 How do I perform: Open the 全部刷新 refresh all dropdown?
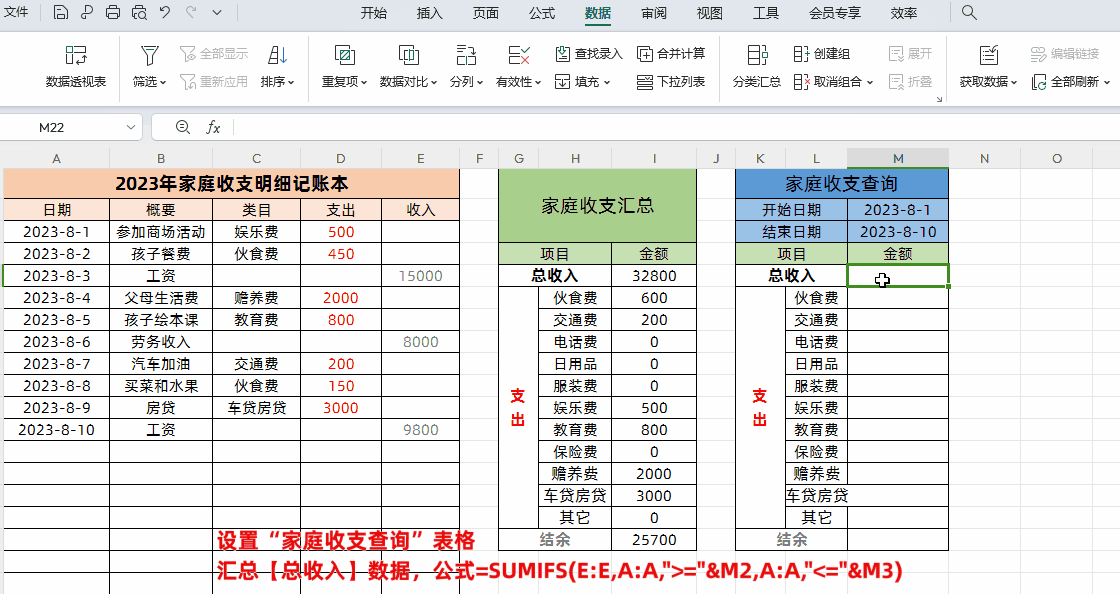(x=1071, y=81)
